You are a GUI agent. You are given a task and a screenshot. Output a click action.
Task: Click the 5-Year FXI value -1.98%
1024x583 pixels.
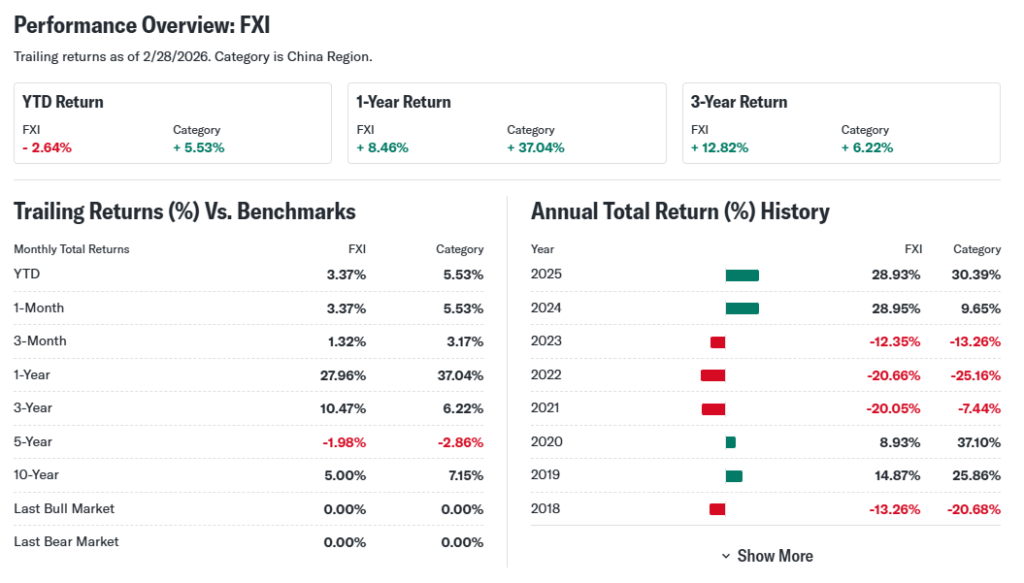[343, 442]
